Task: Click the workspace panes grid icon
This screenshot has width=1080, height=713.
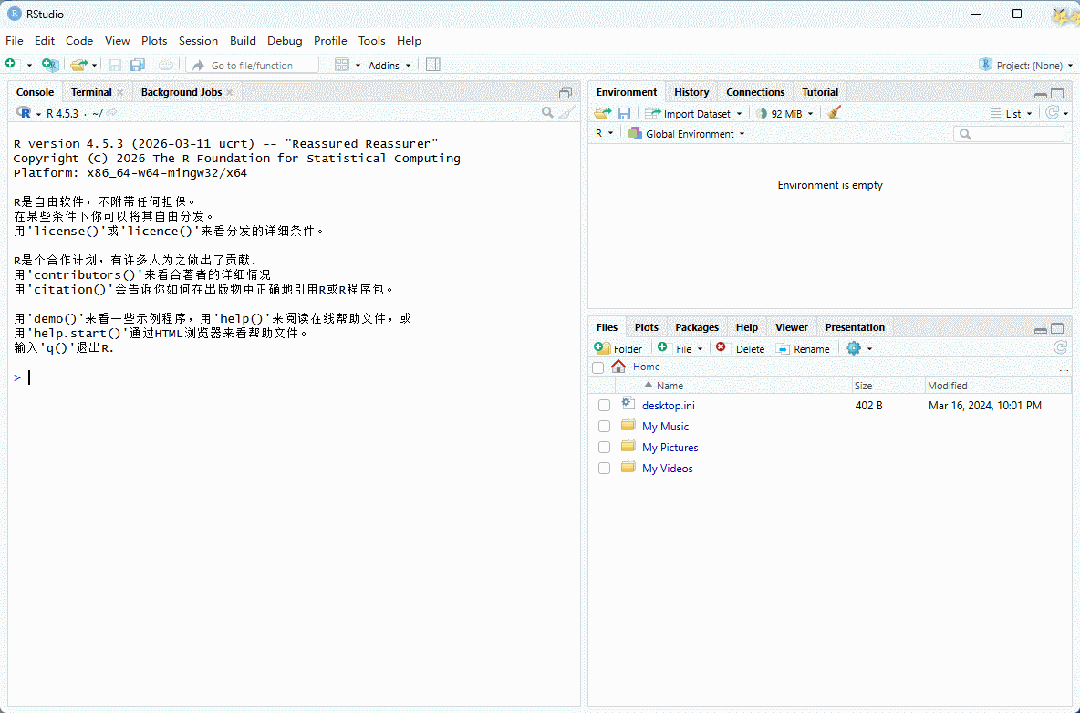Action: click(x=342, y=65)
